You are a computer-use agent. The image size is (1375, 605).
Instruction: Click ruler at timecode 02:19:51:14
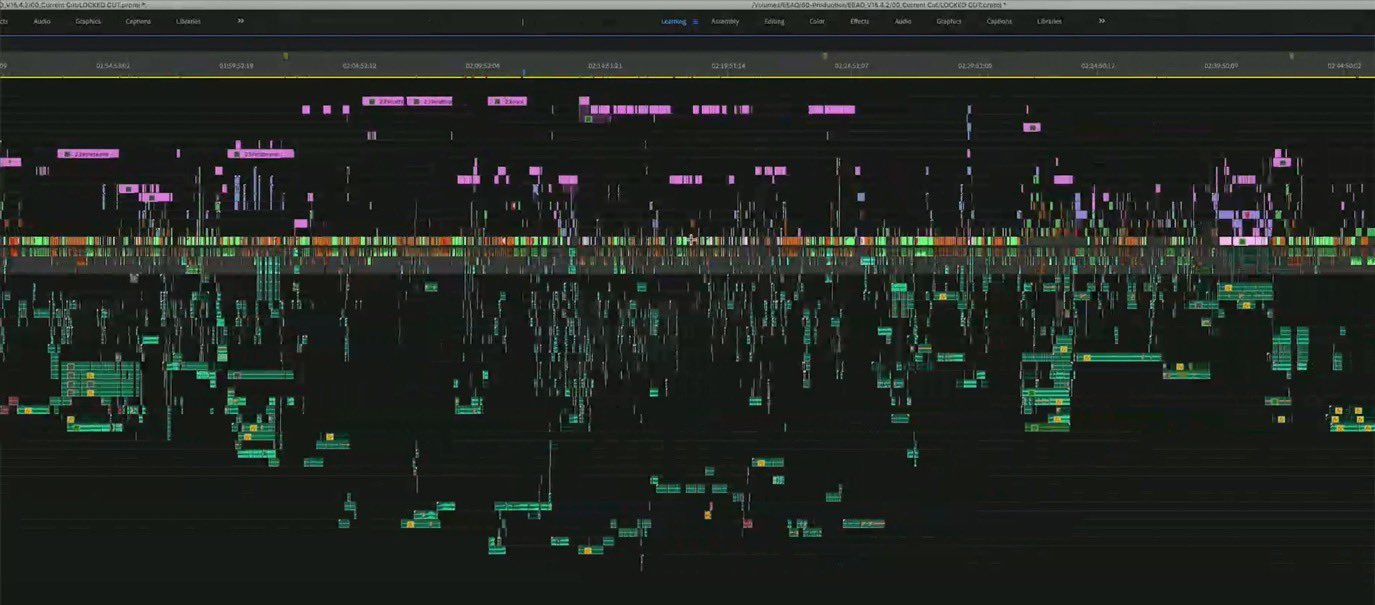coord(728,66)
